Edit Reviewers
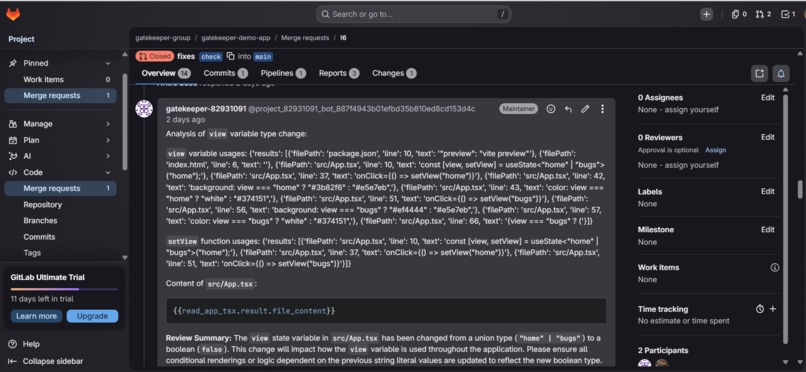806x372 pixels. click(767, 137)
